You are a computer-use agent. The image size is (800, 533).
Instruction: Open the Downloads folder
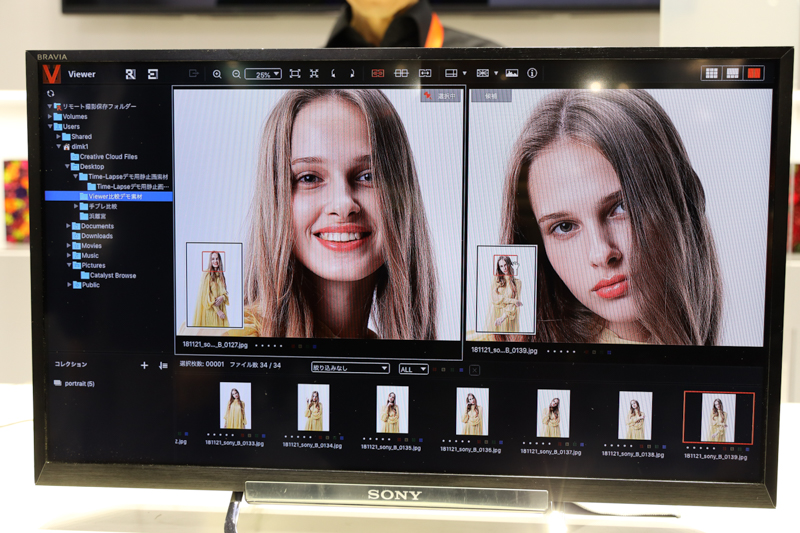[92, 236]
